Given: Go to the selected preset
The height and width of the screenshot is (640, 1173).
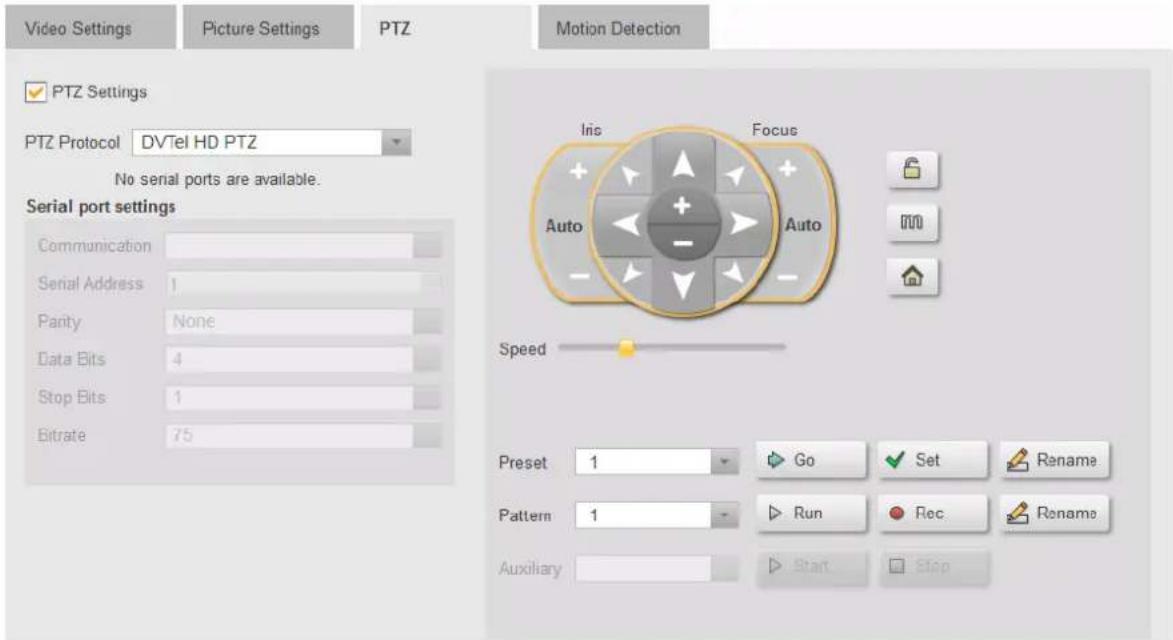Looking at the screenshot, I should tap(811, 460).
